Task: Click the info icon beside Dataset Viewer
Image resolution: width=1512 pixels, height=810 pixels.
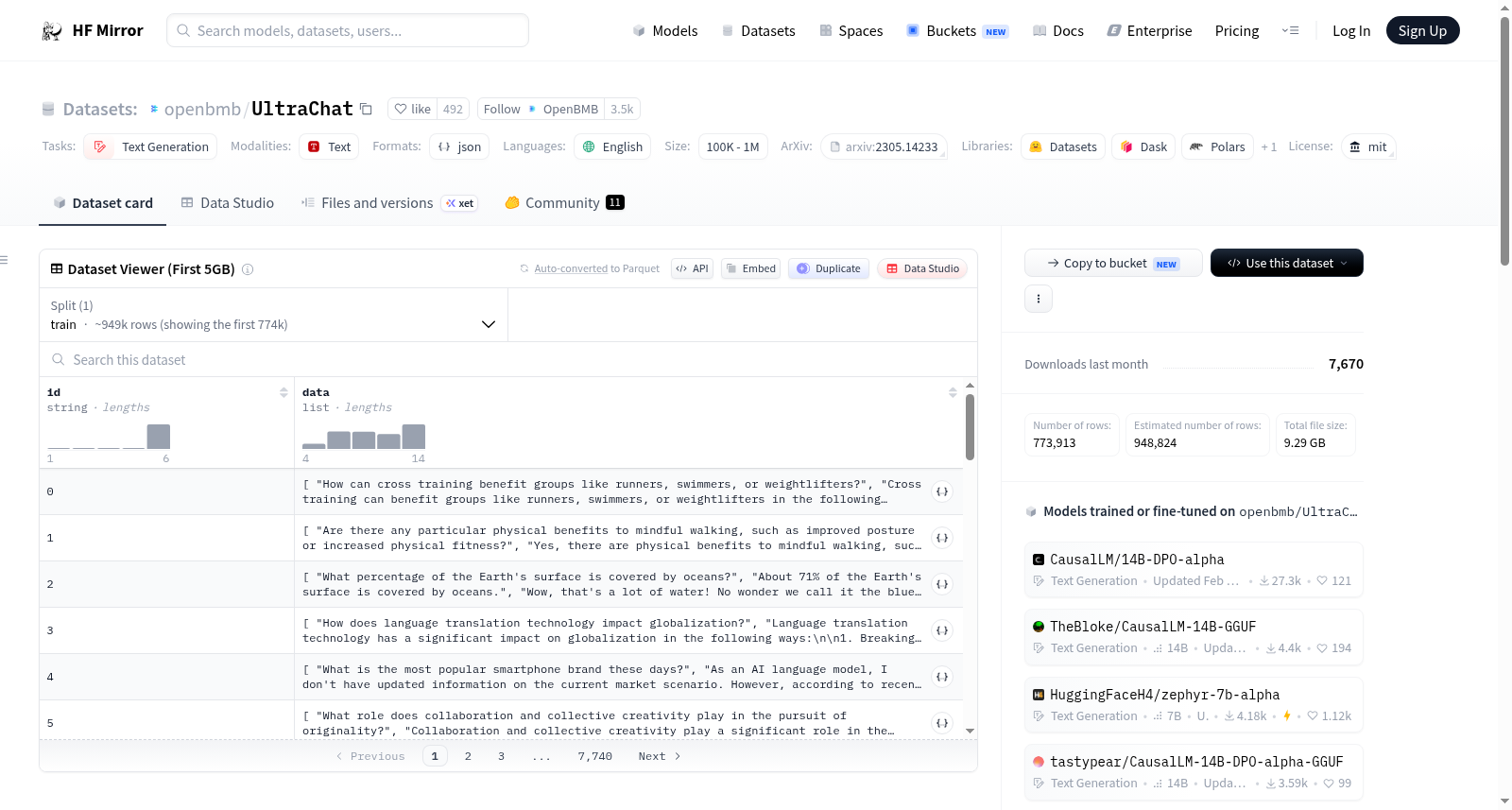Action: tap(248, 269)
